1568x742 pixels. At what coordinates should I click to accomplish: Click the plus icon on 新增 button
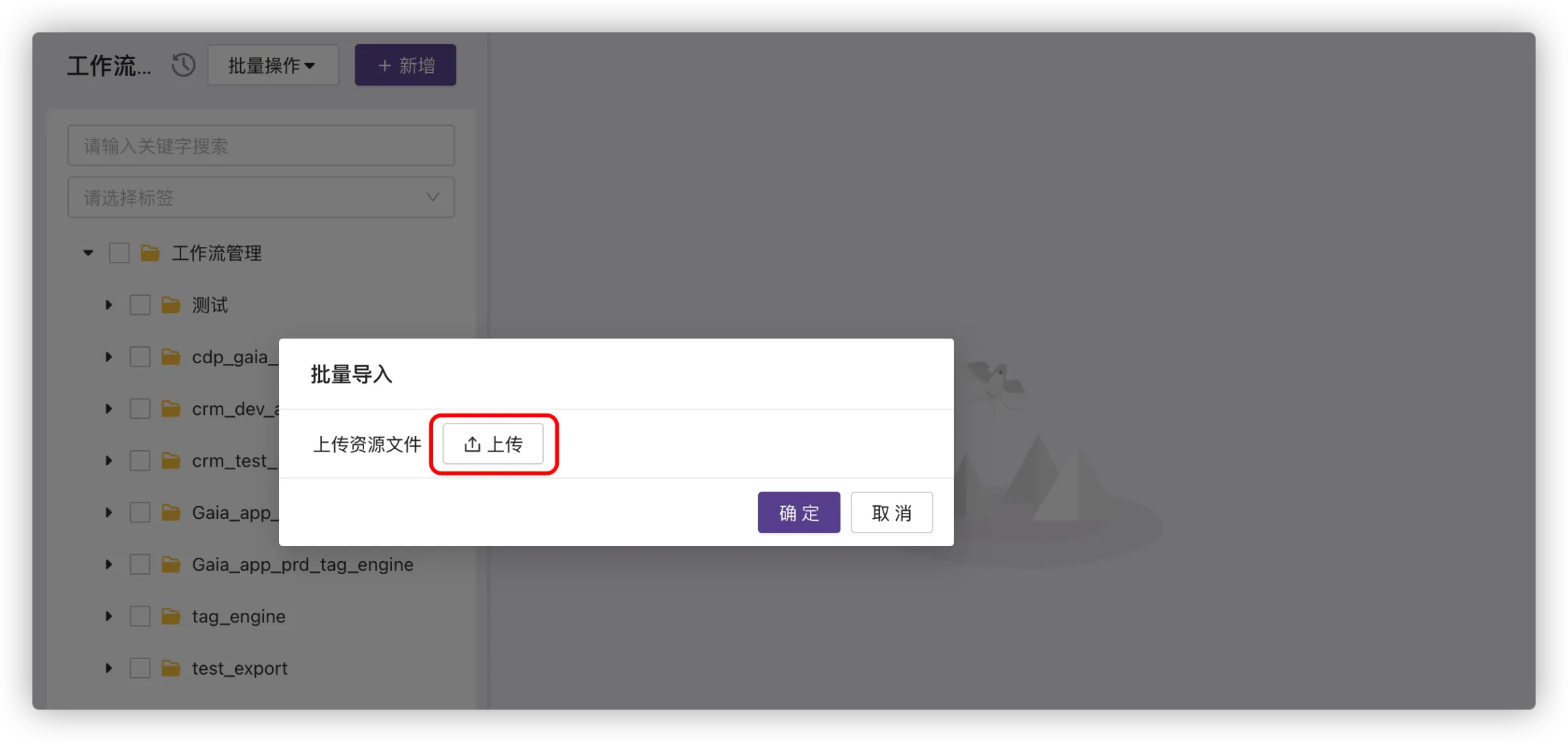[385, 66]
